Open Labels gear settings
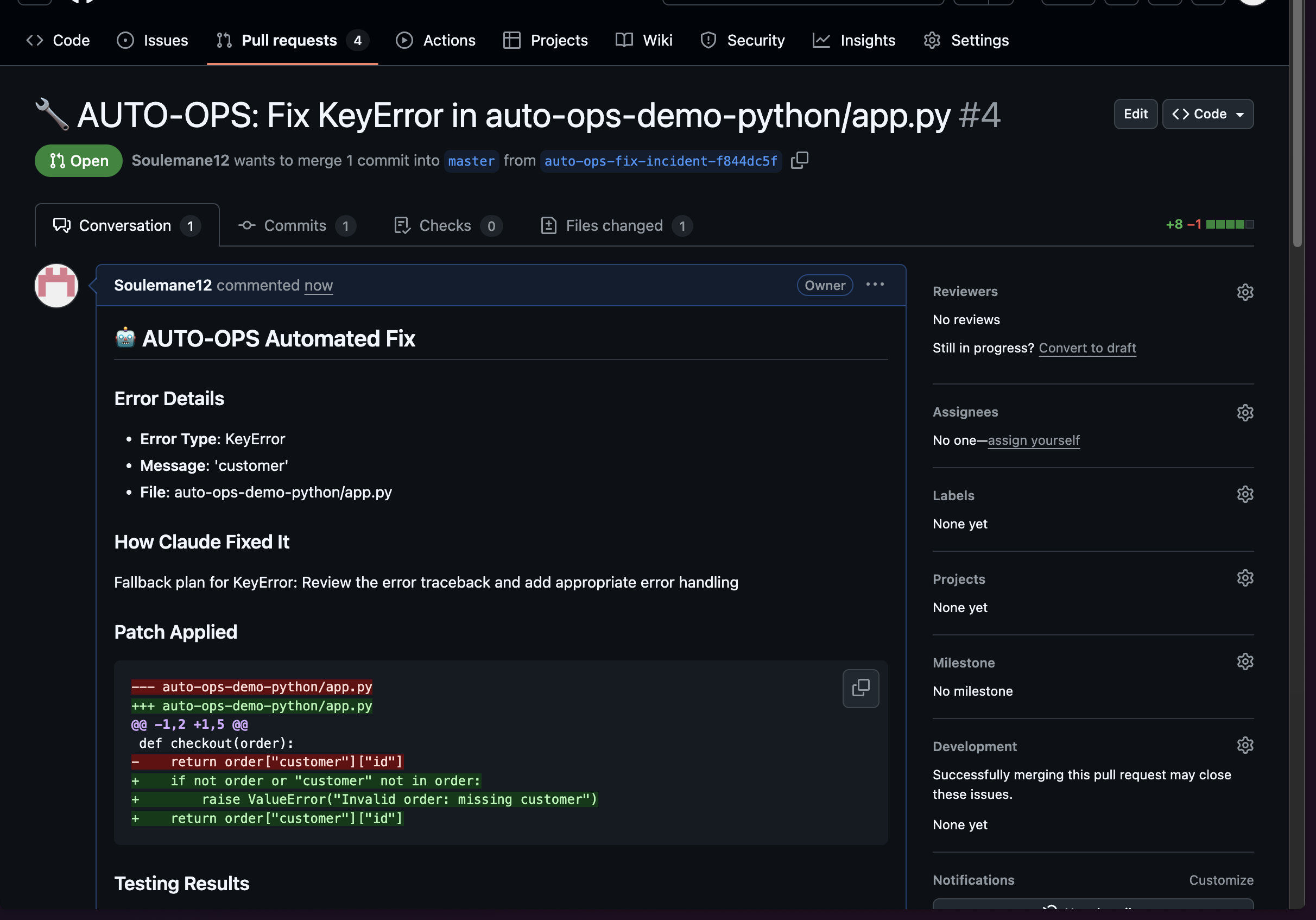 tap(1244, 495)
